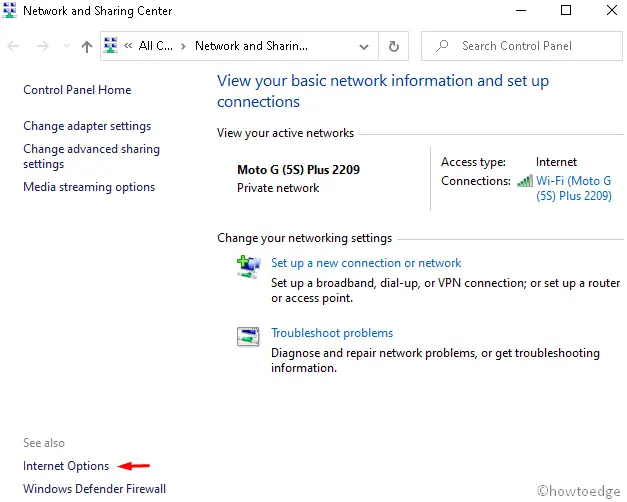Screen dimensions: 627x502
Task: Expand the chevron after All C... breadcrumb
Action: coord(183,46)
